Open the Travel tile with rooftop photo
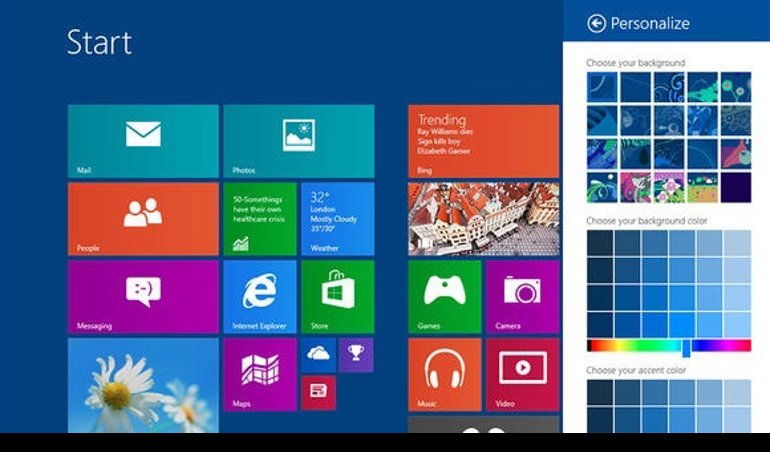This screenshot has height=452, width=770. point(484,219)
